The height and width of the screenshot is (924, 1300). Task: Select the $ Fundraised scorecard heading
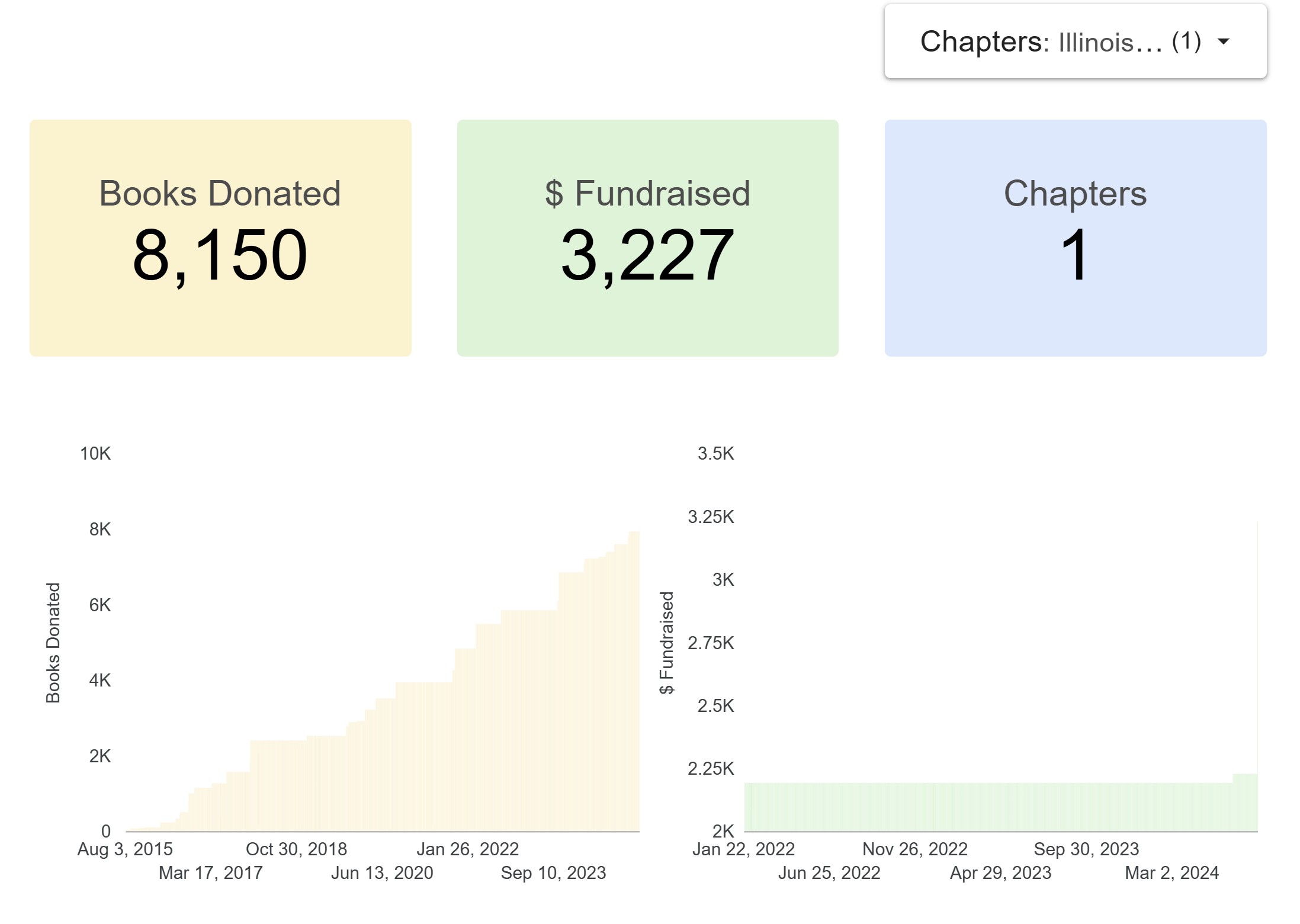647,194
